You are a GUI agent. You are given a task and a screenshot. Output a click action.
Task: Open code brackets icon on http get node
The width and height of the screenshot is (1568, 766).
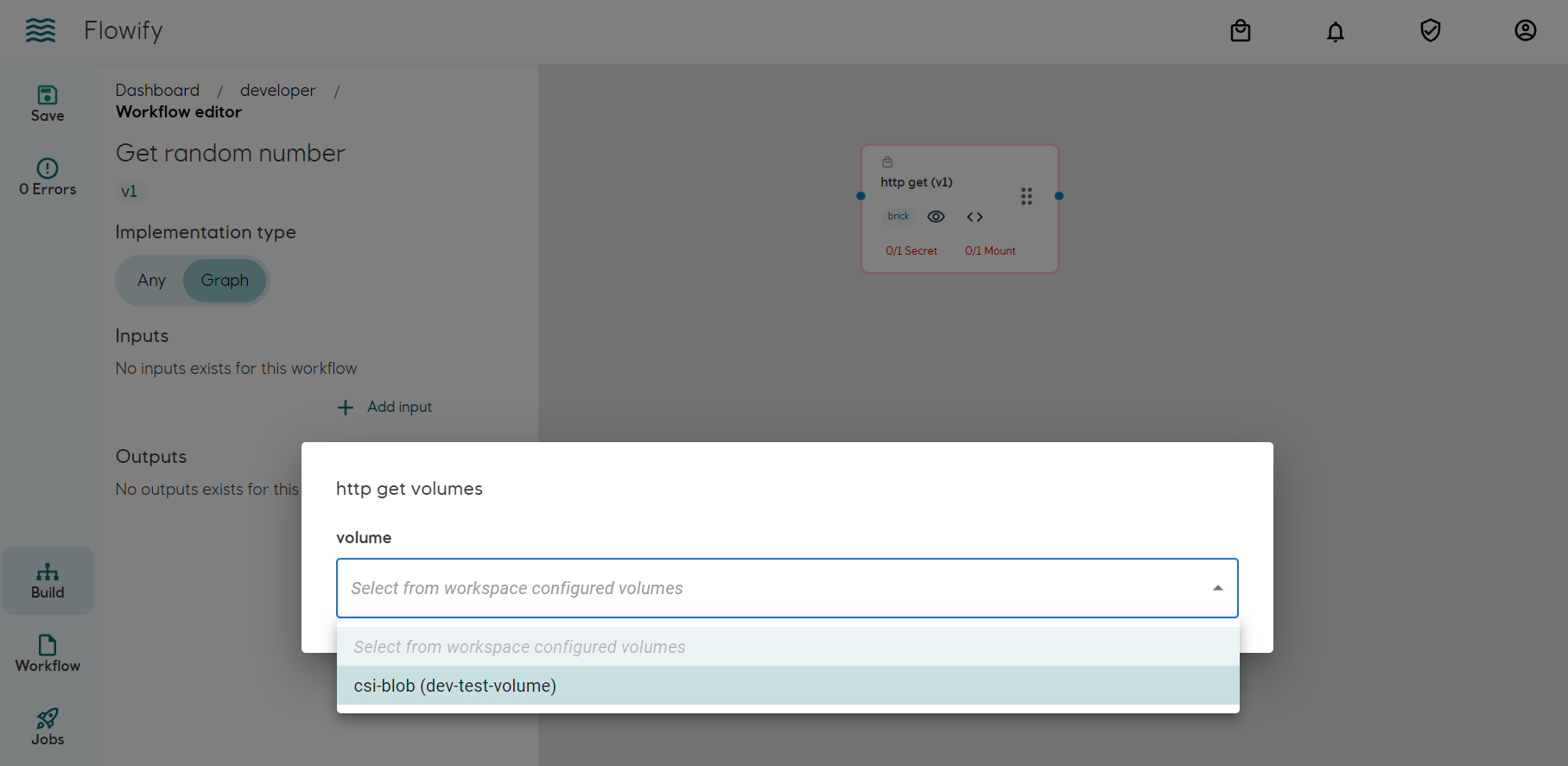click(x=974, y=217)
